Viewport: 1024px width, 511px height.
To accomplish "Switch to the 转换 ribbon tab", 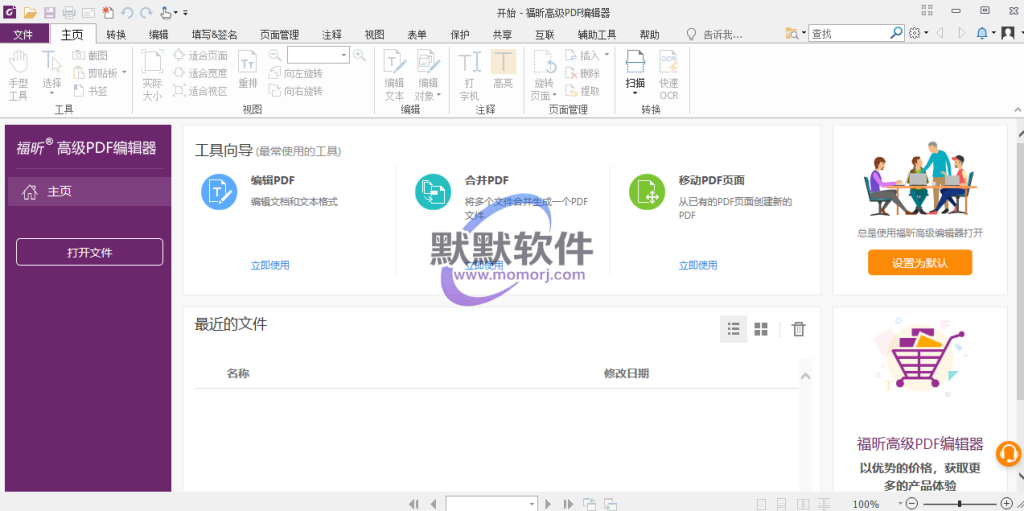I will point(116,34).
